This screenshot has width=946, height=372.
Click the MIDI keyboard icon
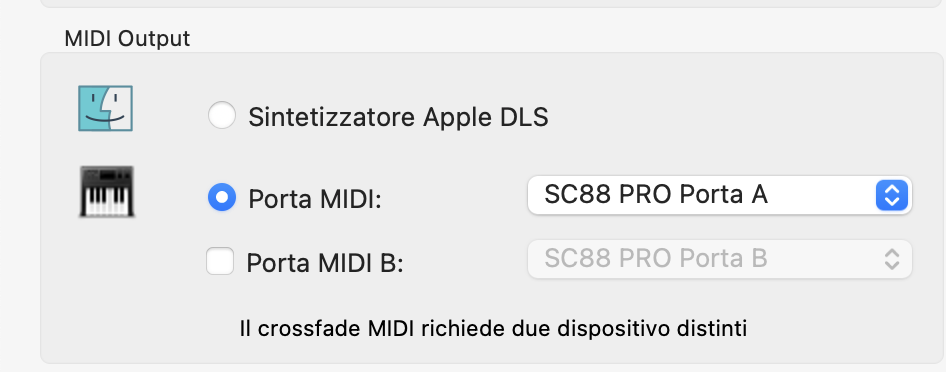[x=107, y=192]
